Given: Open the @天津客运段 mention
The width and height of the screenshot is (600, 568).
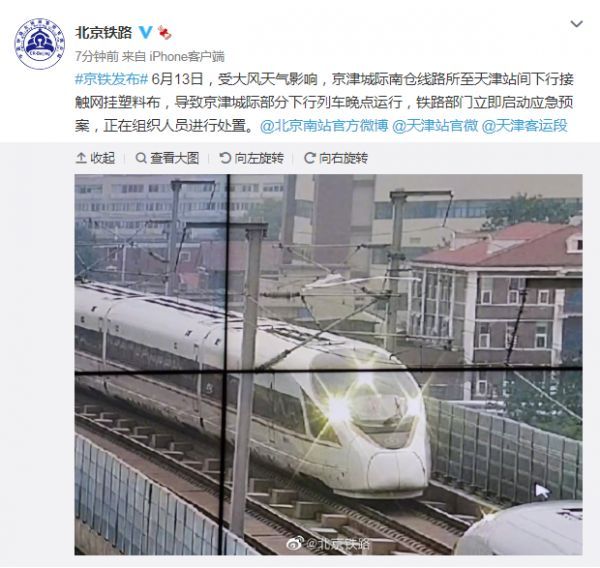Looking at the screenshot, I should (x=525, y=126).
